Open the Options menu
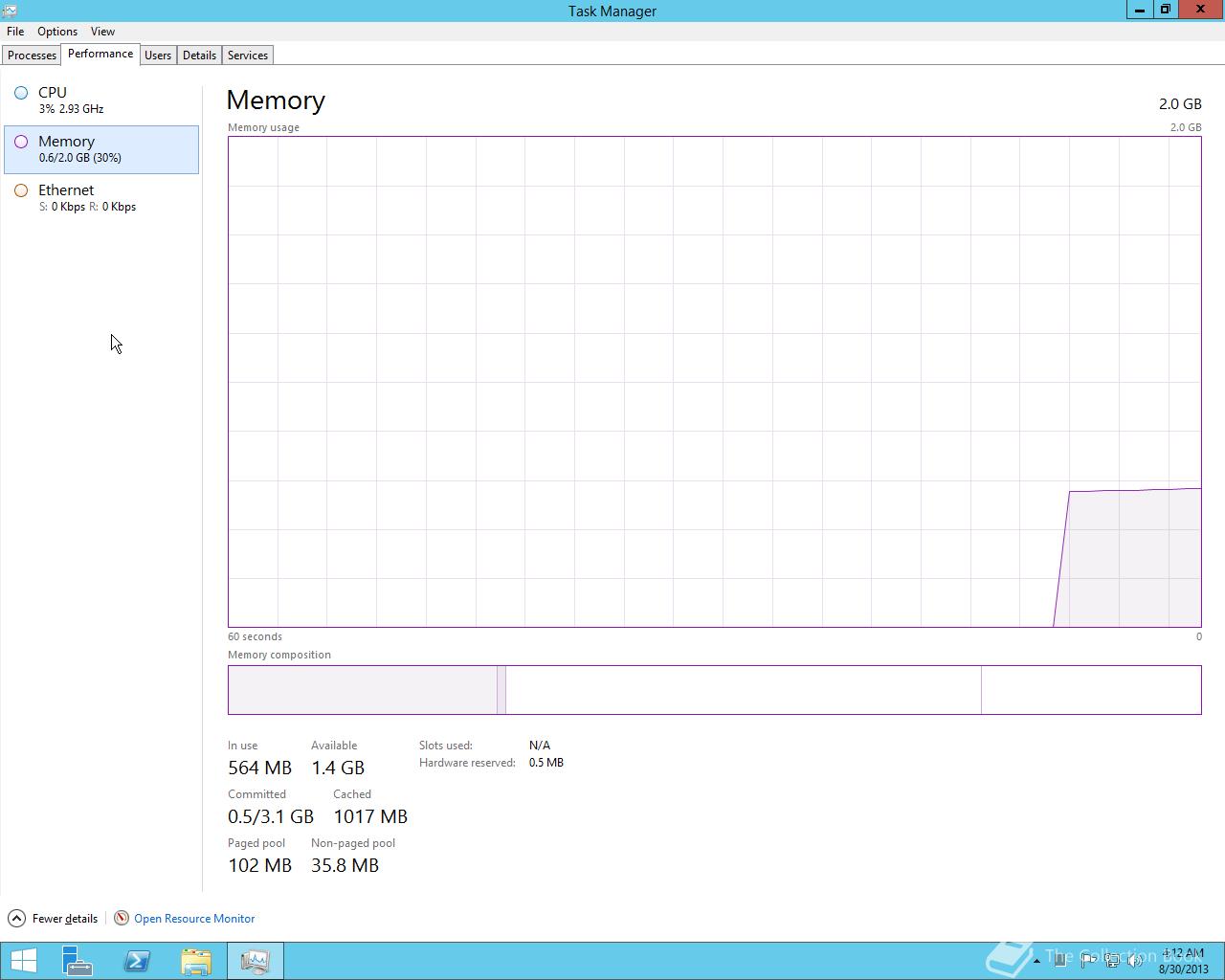The height and width of the screenshot is (980, 1225). tap(57, 32)
